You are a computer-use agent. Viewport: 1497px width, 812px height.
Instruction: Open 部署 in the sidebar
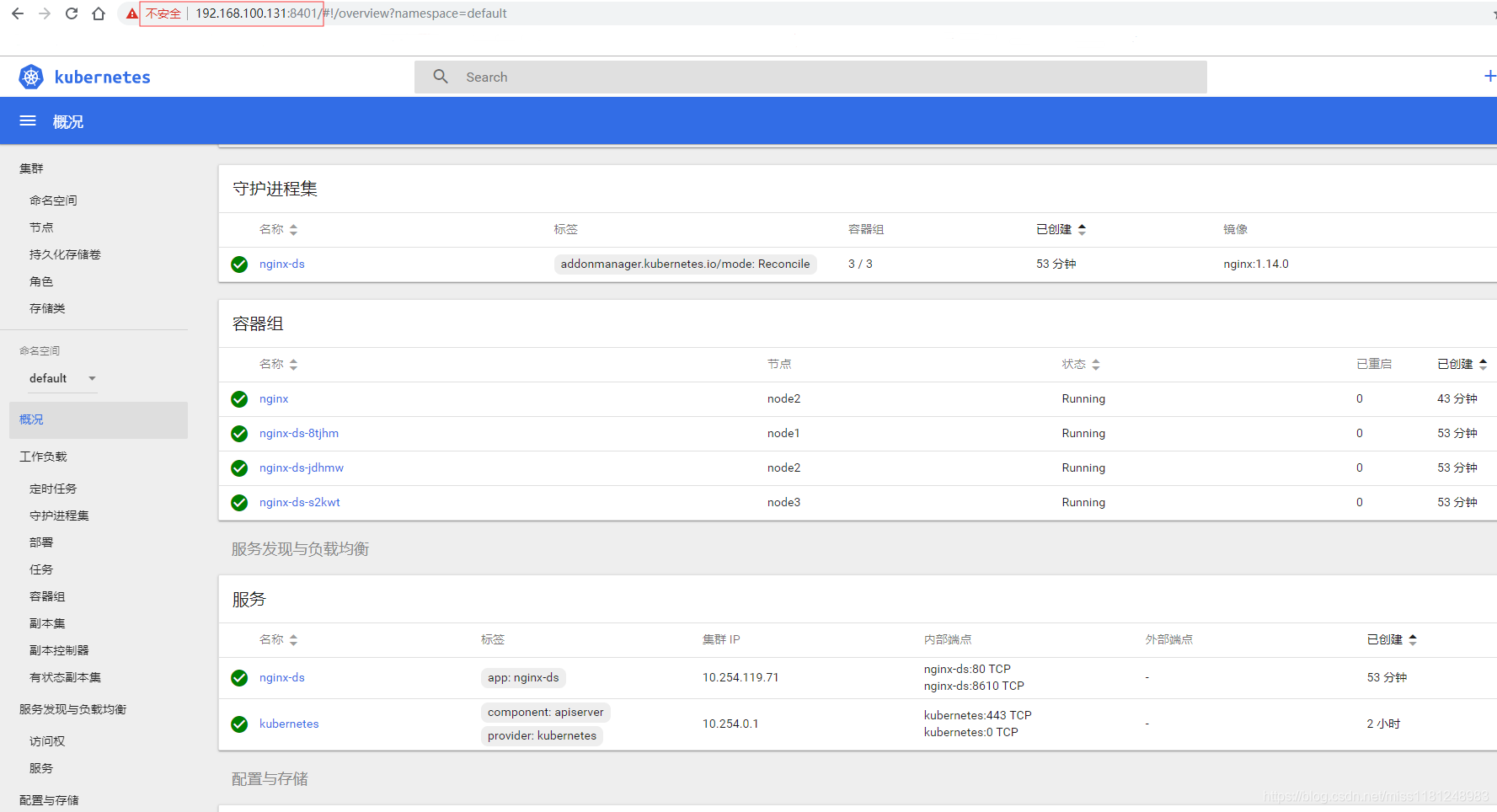tap(41, 542)
